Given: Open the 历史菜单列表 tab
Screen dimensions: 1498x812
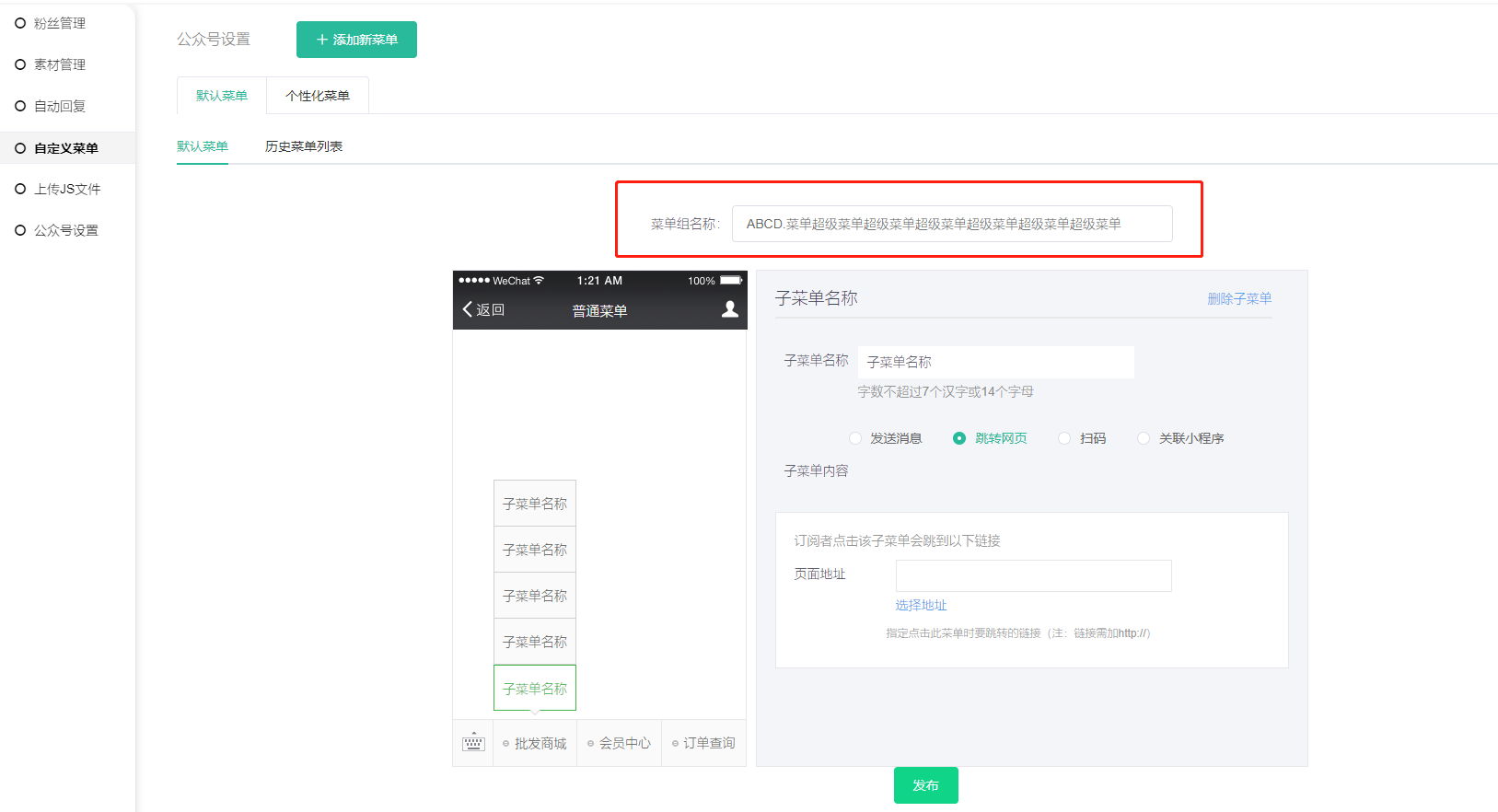Looking at the screenshot, I should coord(304,146).
